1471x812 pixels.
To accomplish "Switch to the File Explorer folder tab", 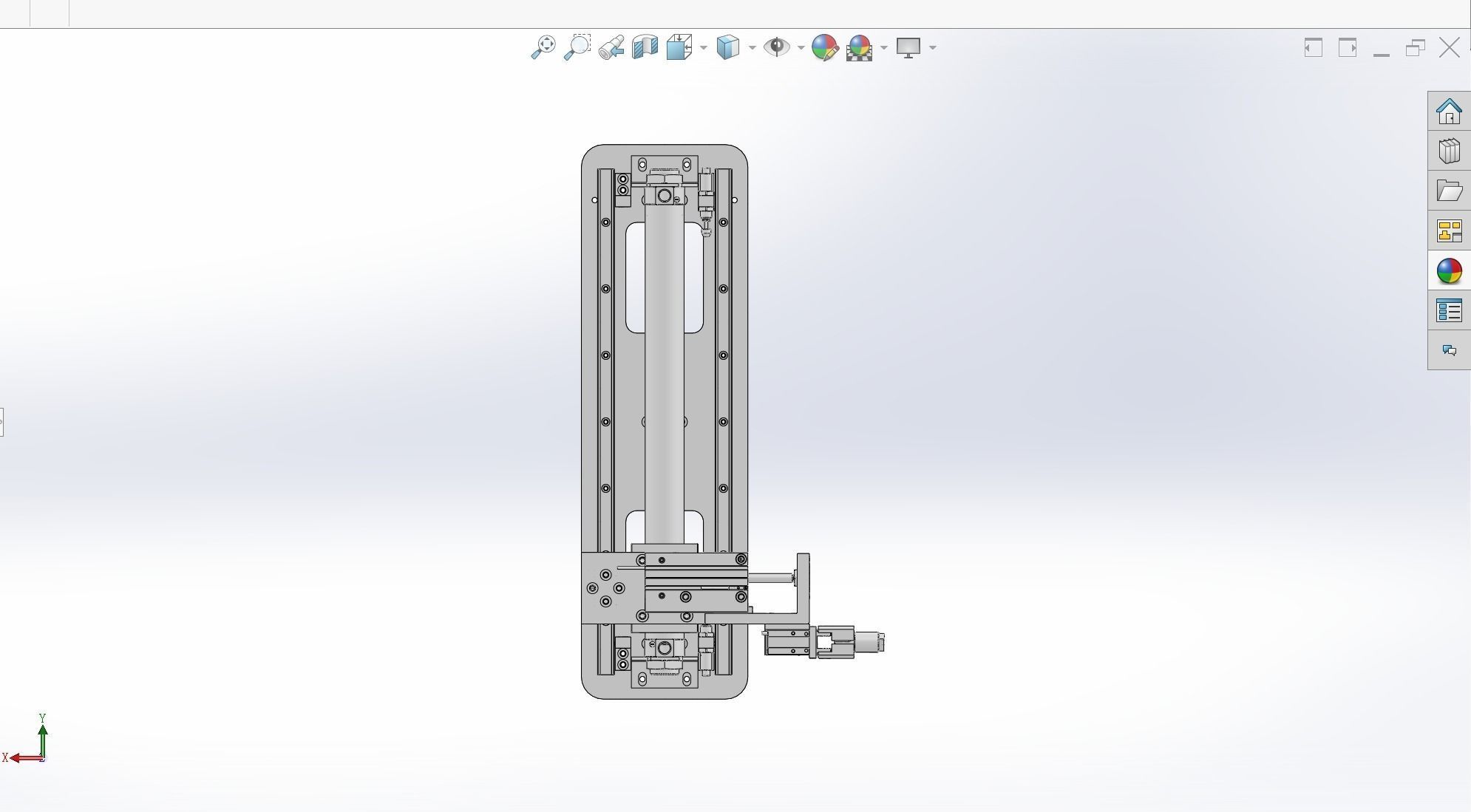I will coord(1449,191).
